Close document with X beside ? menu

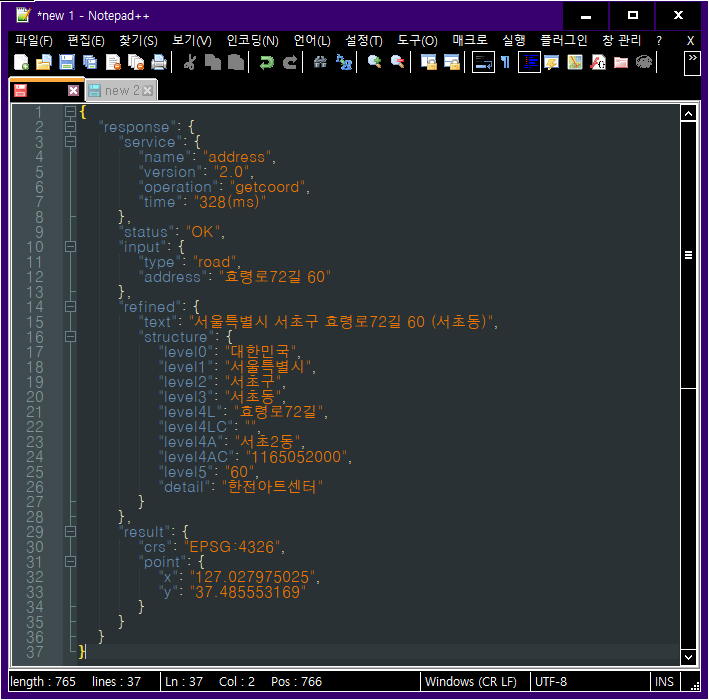point(690,41)
